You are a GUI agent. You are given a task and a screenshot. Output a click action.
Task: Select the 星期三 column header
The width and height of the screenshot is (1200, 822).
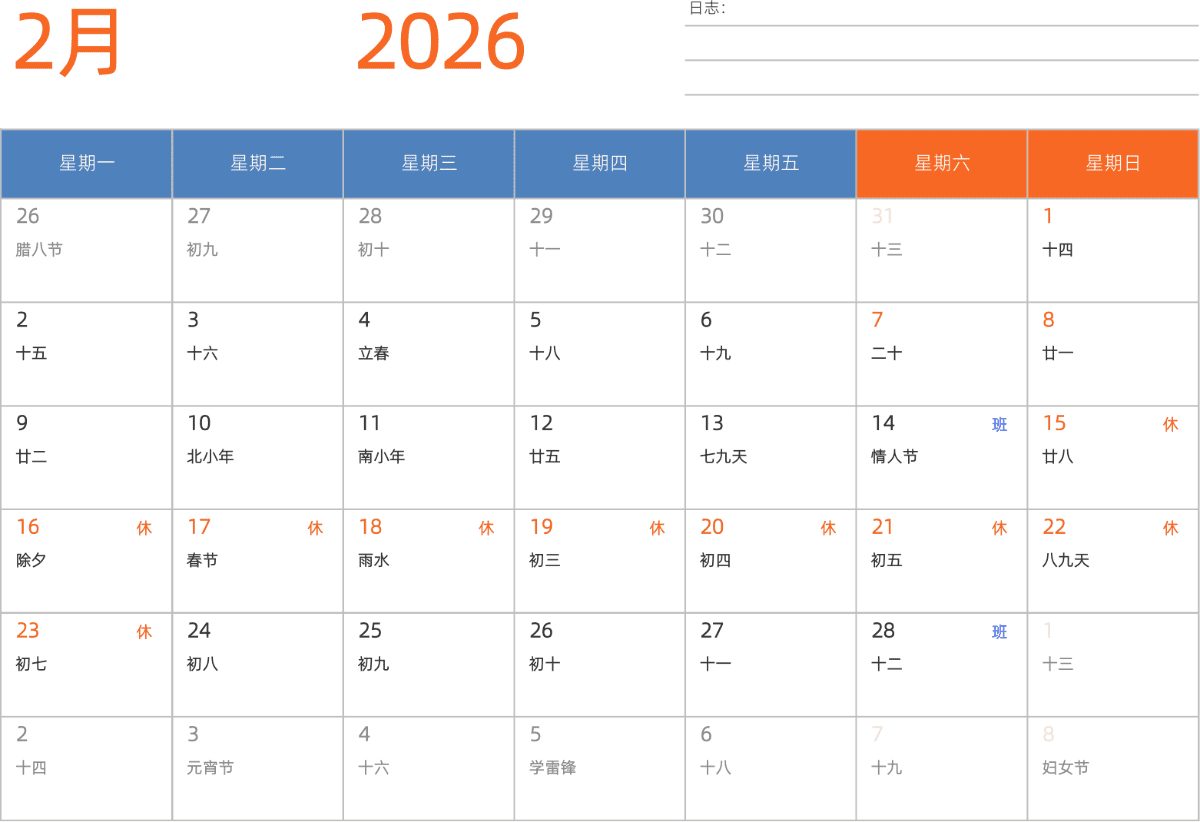(429, 163)
